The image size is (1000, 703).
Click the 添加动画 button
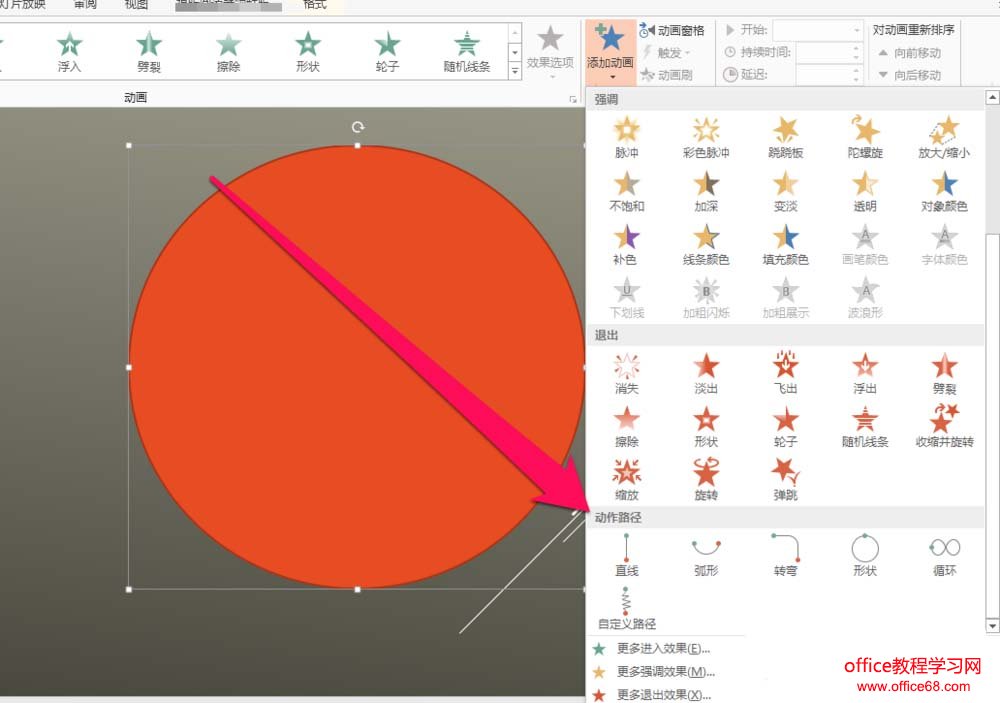[610, 52]
